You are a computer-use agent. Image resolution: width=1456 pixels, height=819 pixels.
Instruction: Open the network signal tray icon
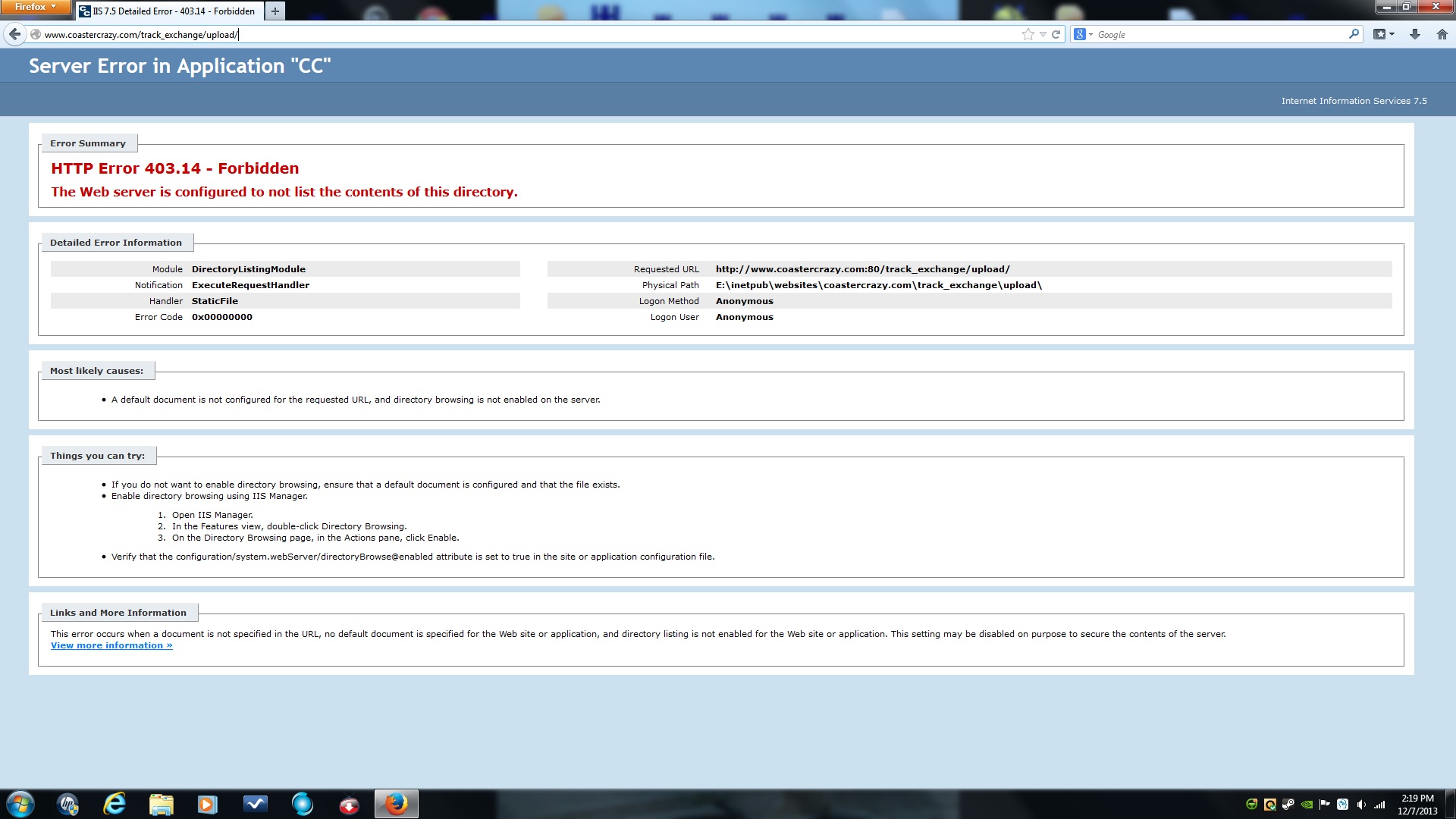coord(1379,804)
